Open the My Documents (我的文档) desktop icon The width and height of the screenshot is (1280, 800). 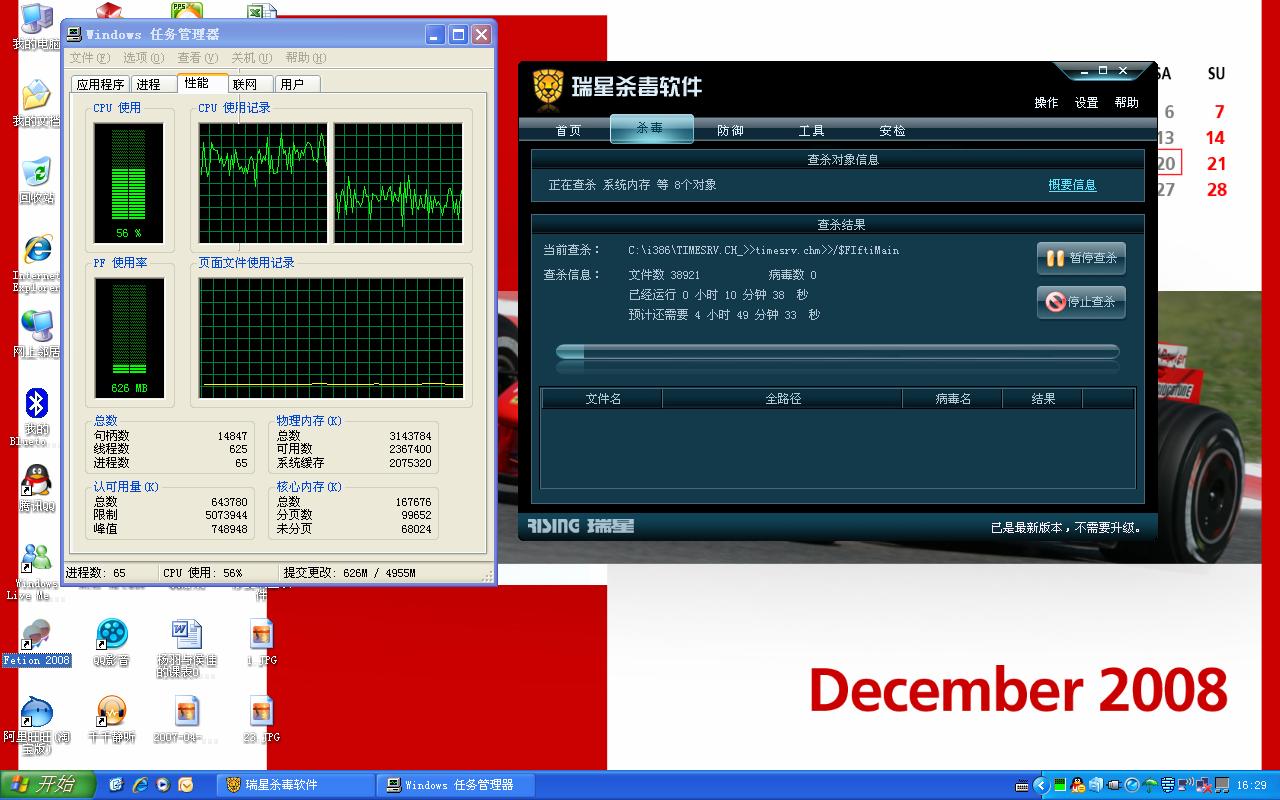point(36,103)
